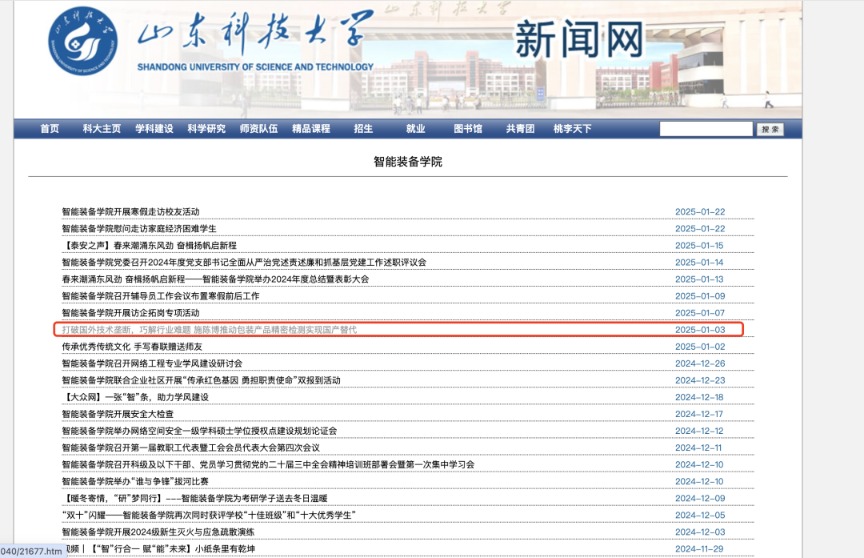
Task: Open the 【大众网】一张"智"条 article
Action: 134,397
